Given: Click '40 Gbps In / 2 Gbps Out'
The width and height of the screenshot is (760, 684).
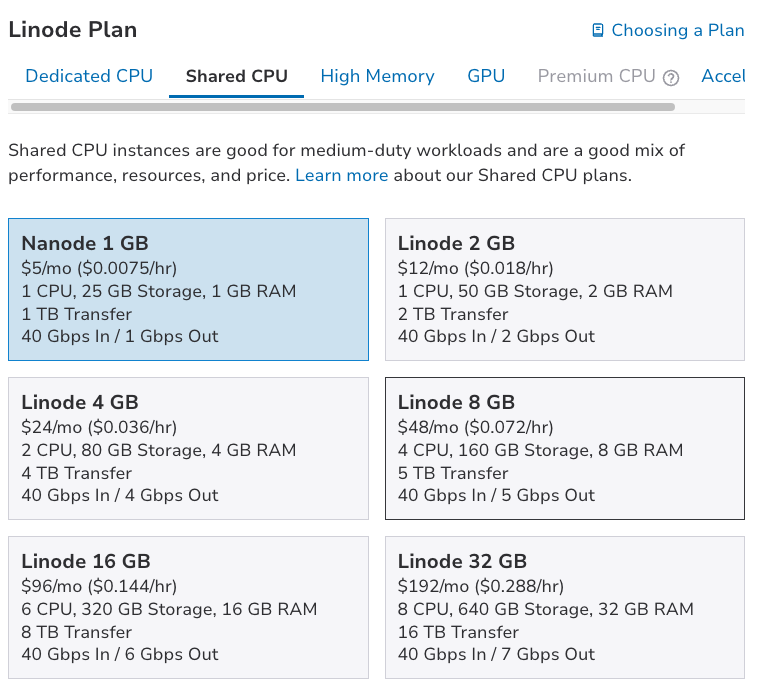Looking at the screenshot, I should [x=496, y=336].
